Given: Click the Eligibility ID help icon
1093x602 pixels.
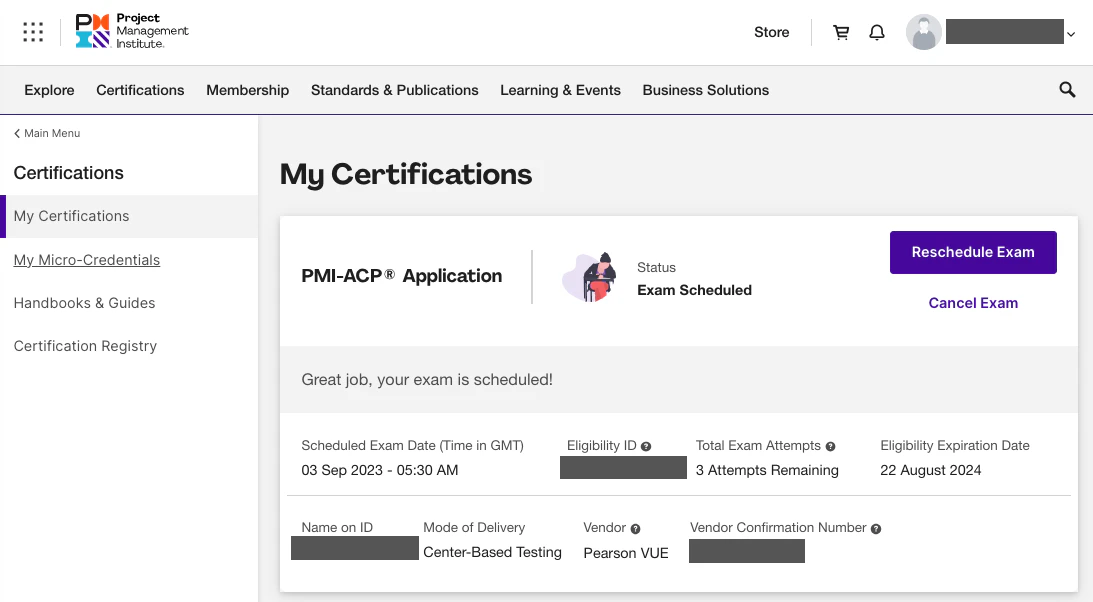Looking at the screenshot, I should pos(646,447).
